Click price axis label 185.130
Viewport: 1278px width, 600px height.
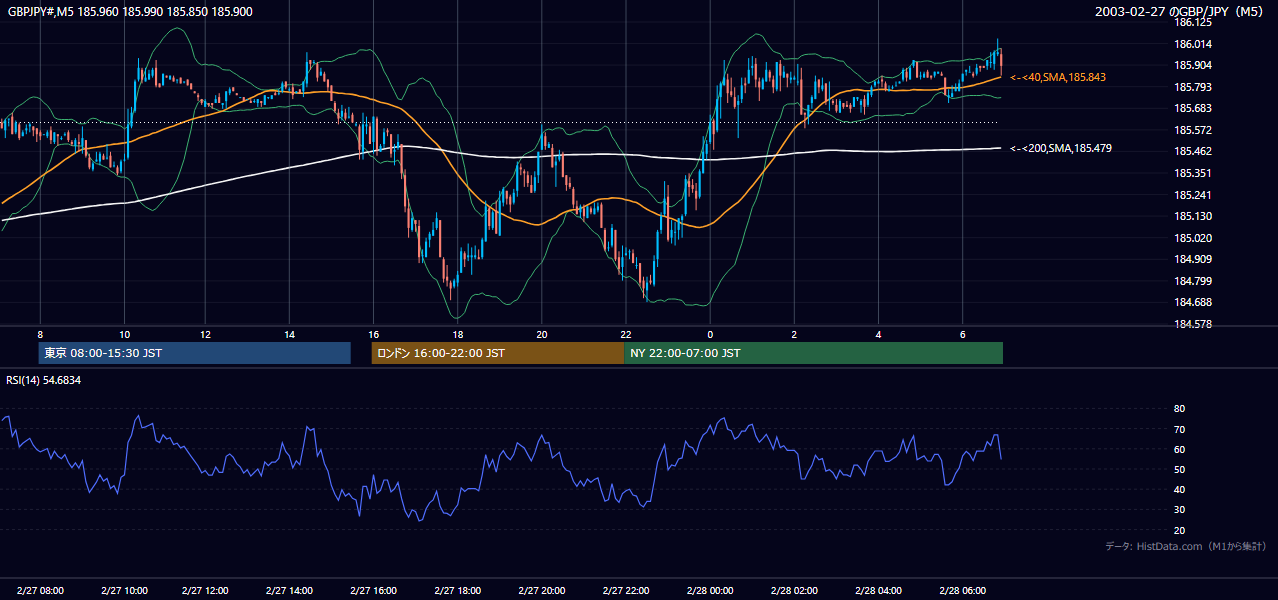(x=1194, y=216)
